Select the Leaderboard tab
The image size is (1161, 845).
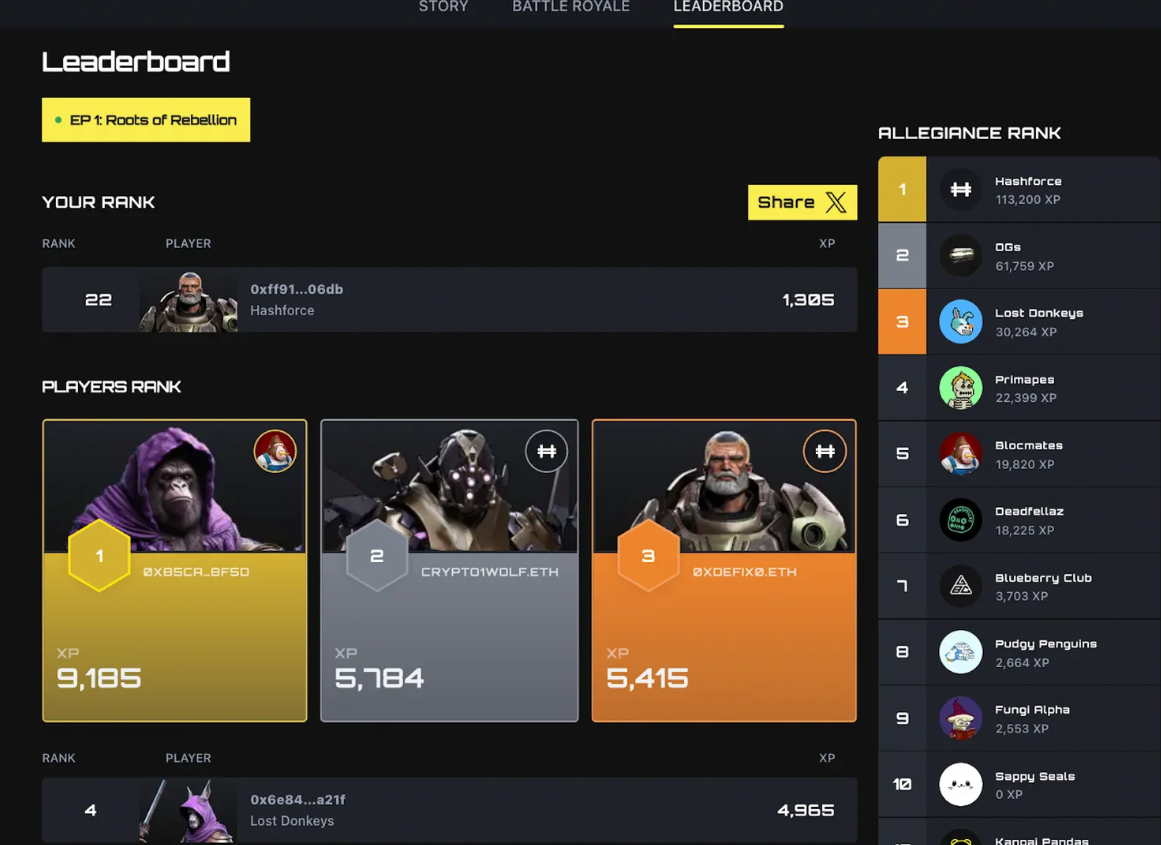pyautogui.click(x=729, y=7)
